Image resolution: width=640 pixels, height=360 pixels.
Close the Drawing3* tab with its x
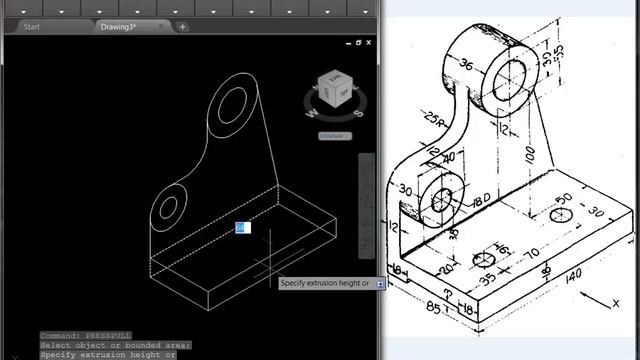[x=161, y=27]
